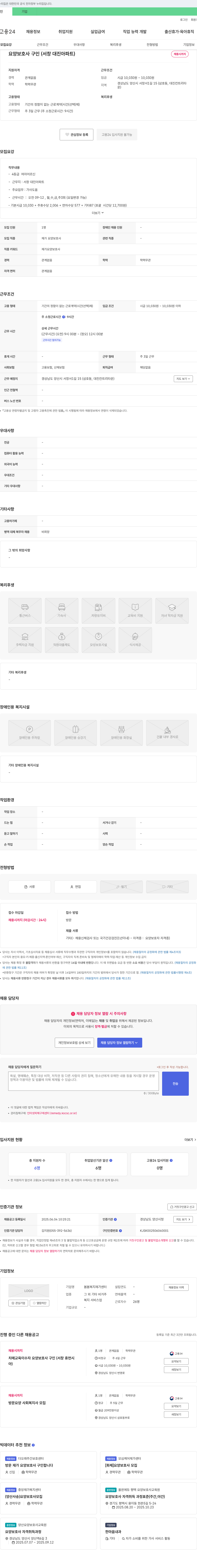
Task: Switch to the 근무조건 tab
Action: pyautogui.click(x=42, y=44)
